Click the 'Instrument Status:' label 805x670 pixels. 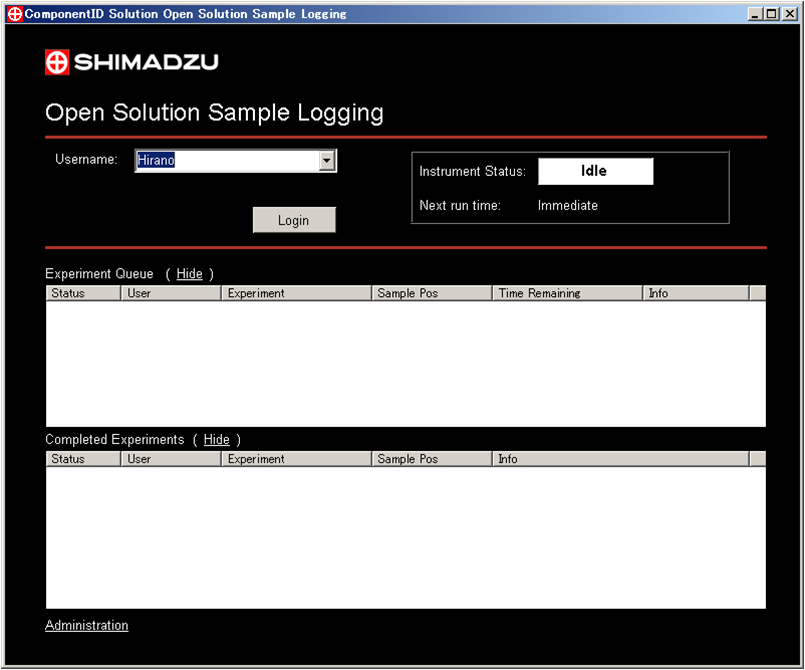(x=472, y=171)
